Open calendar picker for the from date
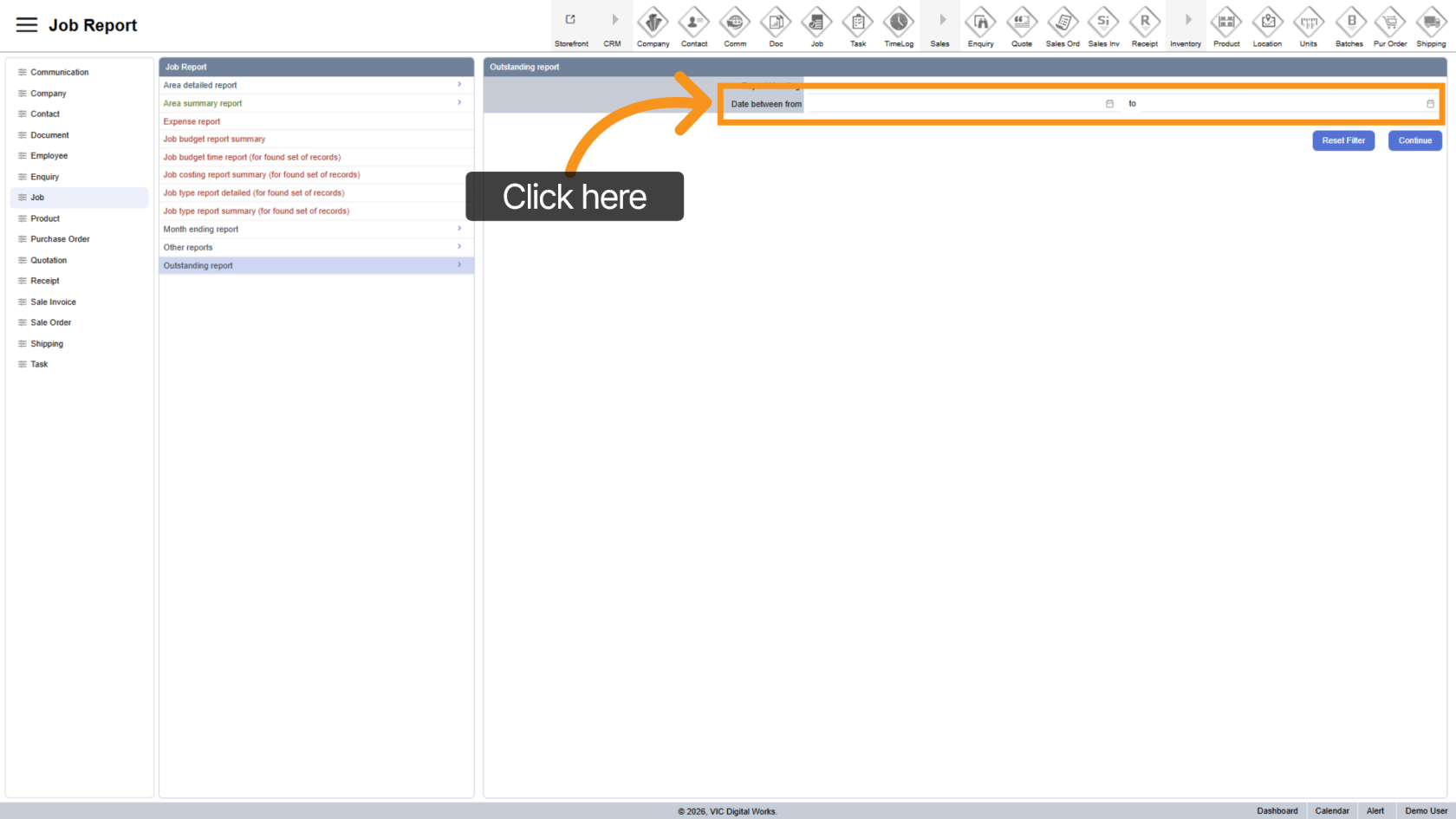 coord(1109,104)
